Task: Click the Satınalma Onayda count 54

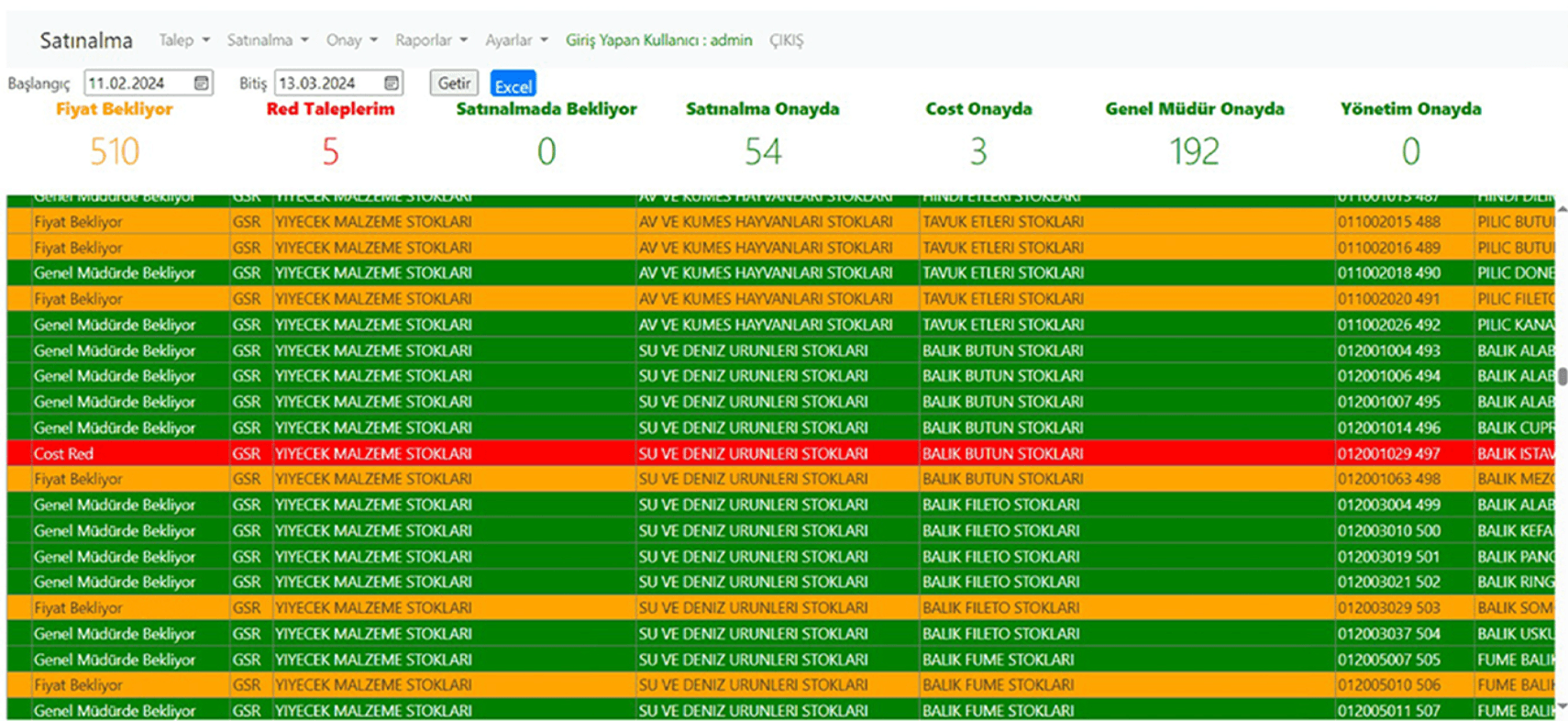Action: (x=763, y=151)
